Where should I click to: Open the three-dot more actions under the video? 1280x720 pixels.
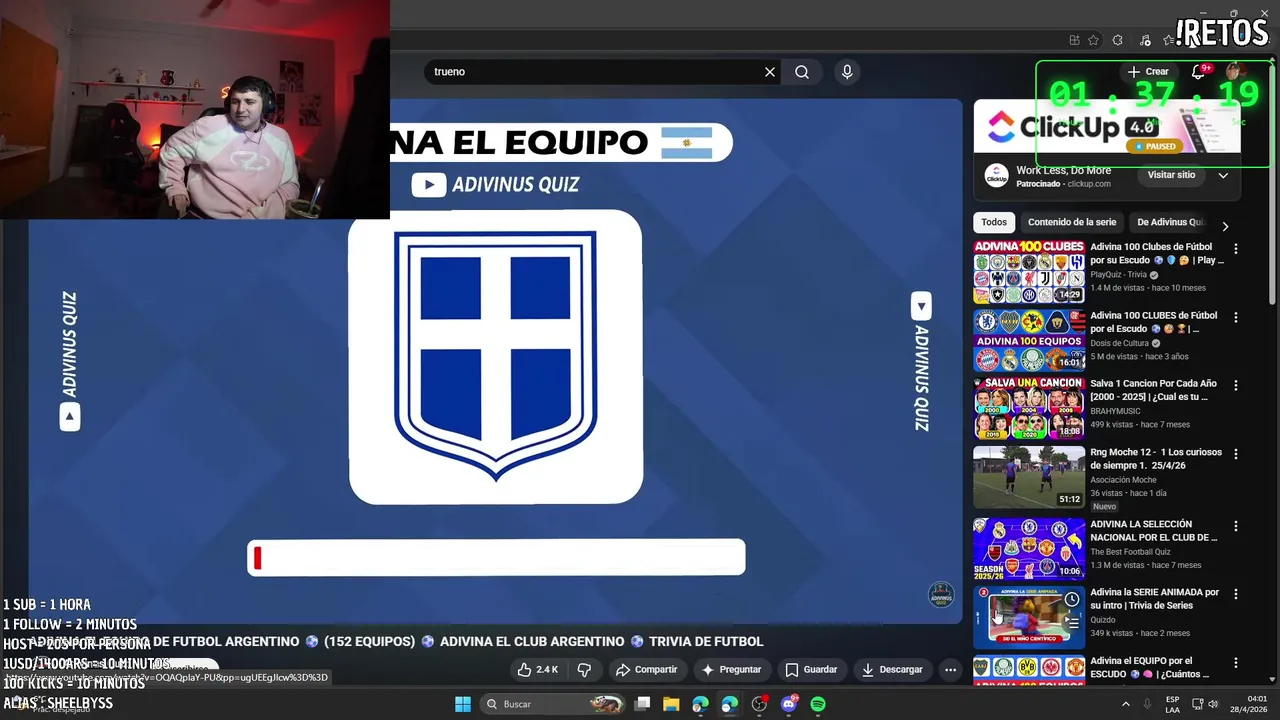(951, 670)
